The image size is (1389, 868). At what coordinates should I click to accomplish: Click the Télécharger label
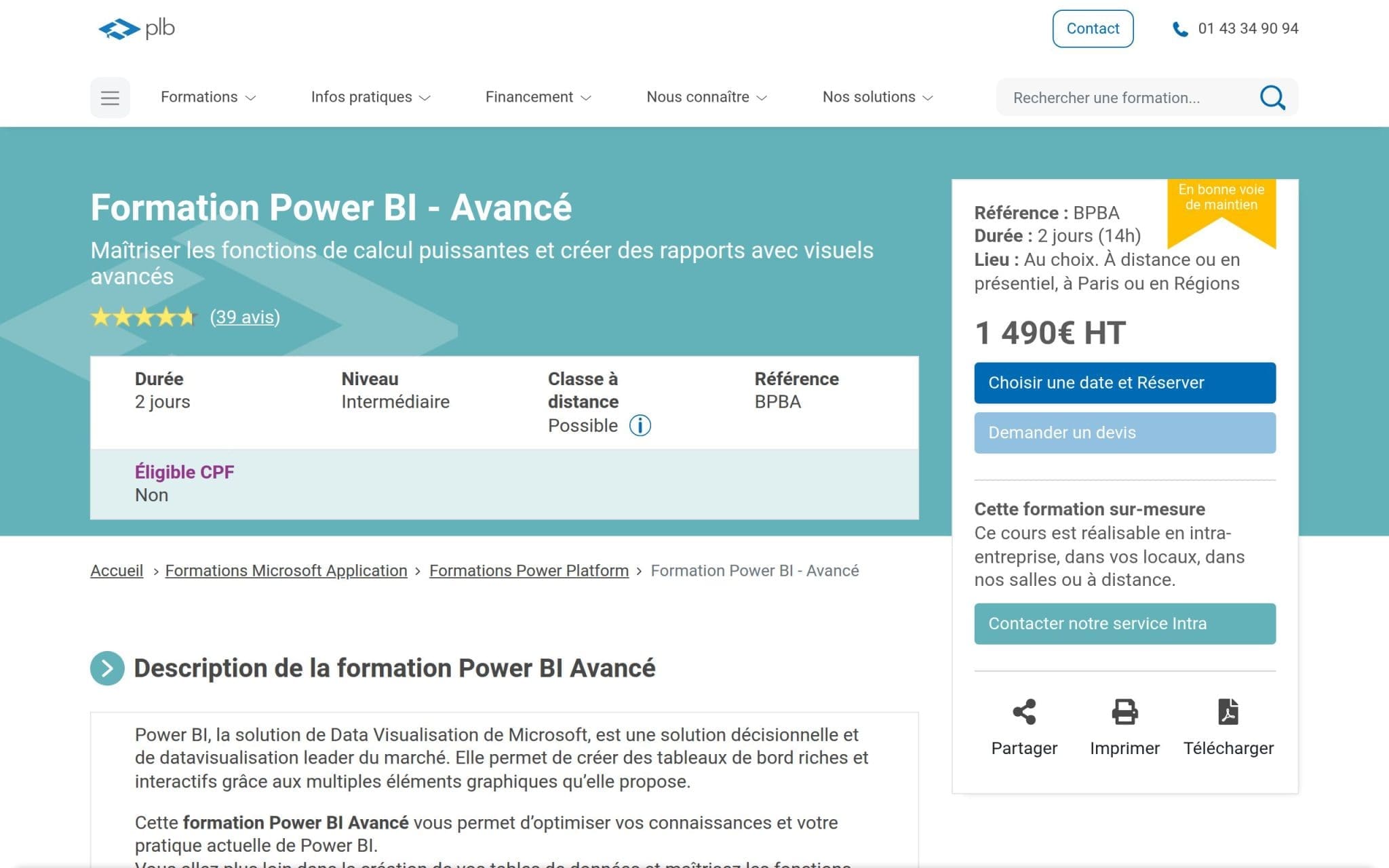click(1228, 748)
